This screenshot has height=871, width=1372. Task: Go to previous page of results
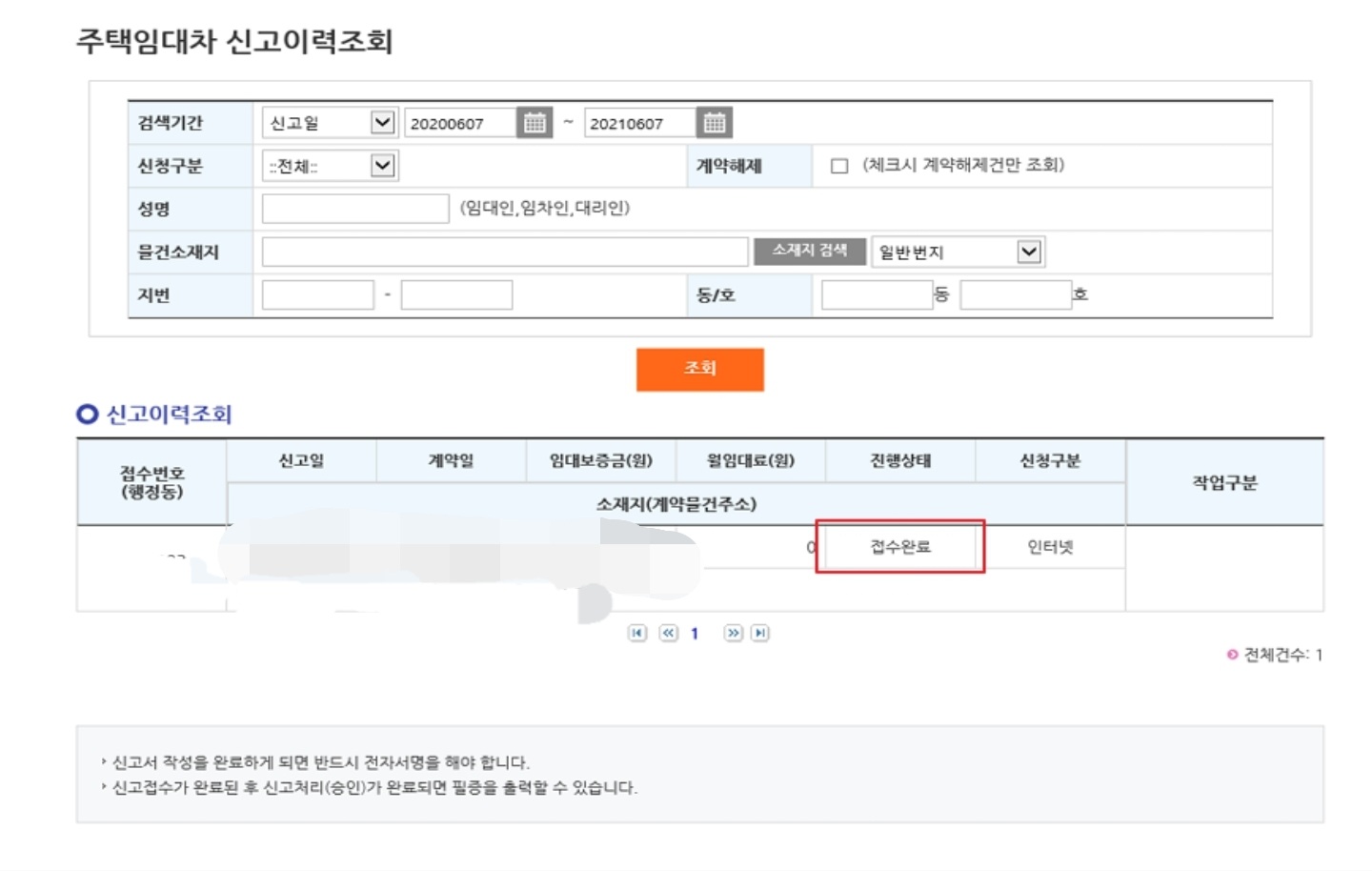[x=669, y=633]
